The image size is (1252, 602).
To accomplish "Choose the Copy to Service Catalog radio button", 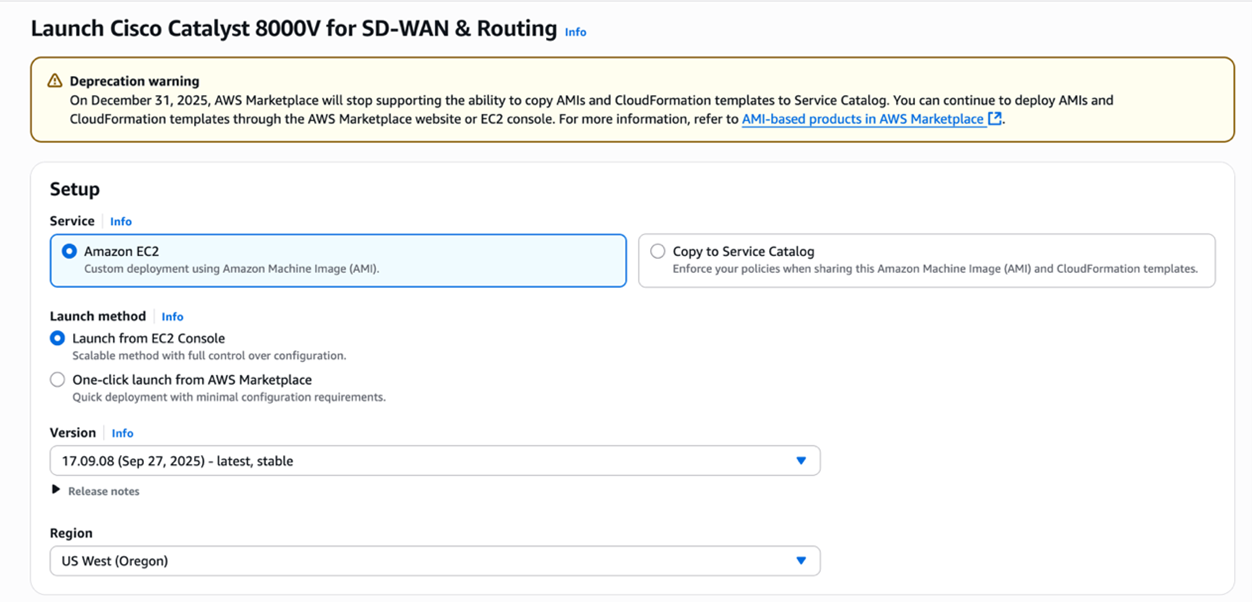I will click(657, 252).
